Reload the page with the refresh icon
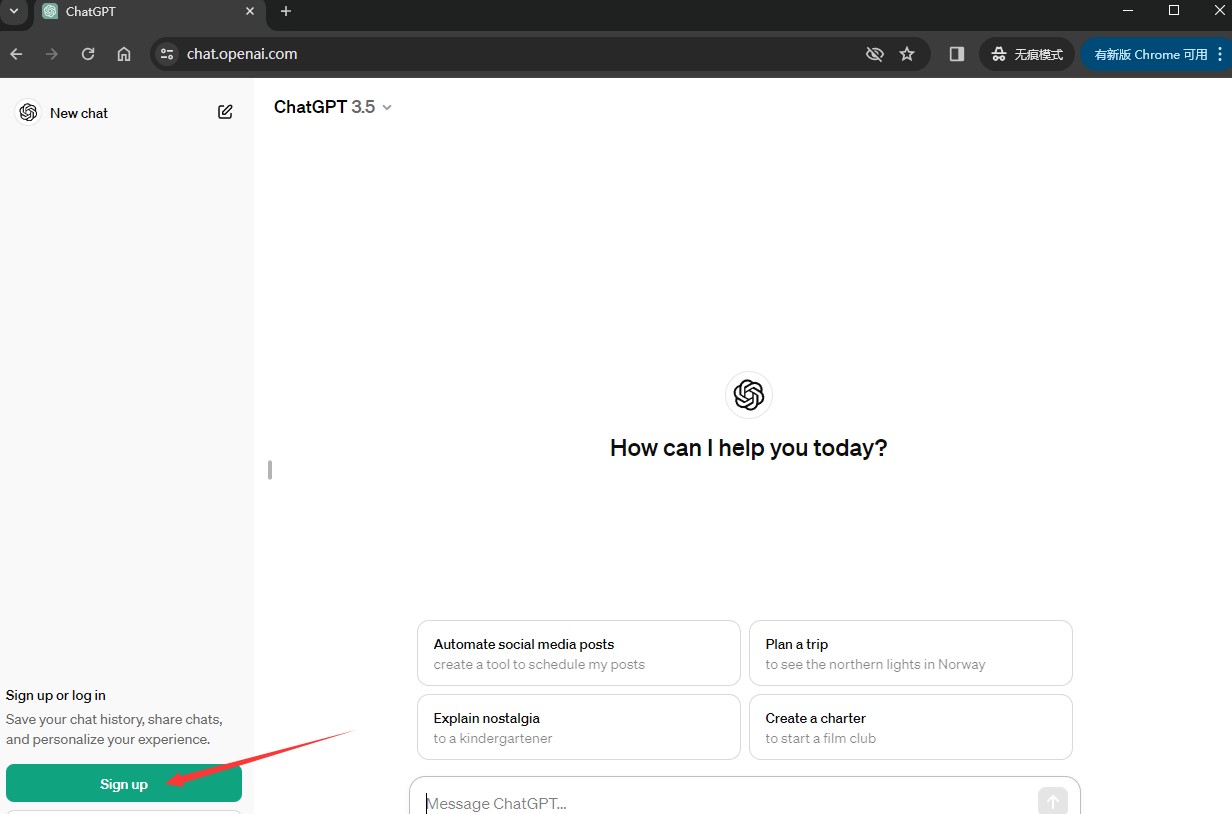The height and width of the screenshot is (814, 1232). (x=88, y=54)
